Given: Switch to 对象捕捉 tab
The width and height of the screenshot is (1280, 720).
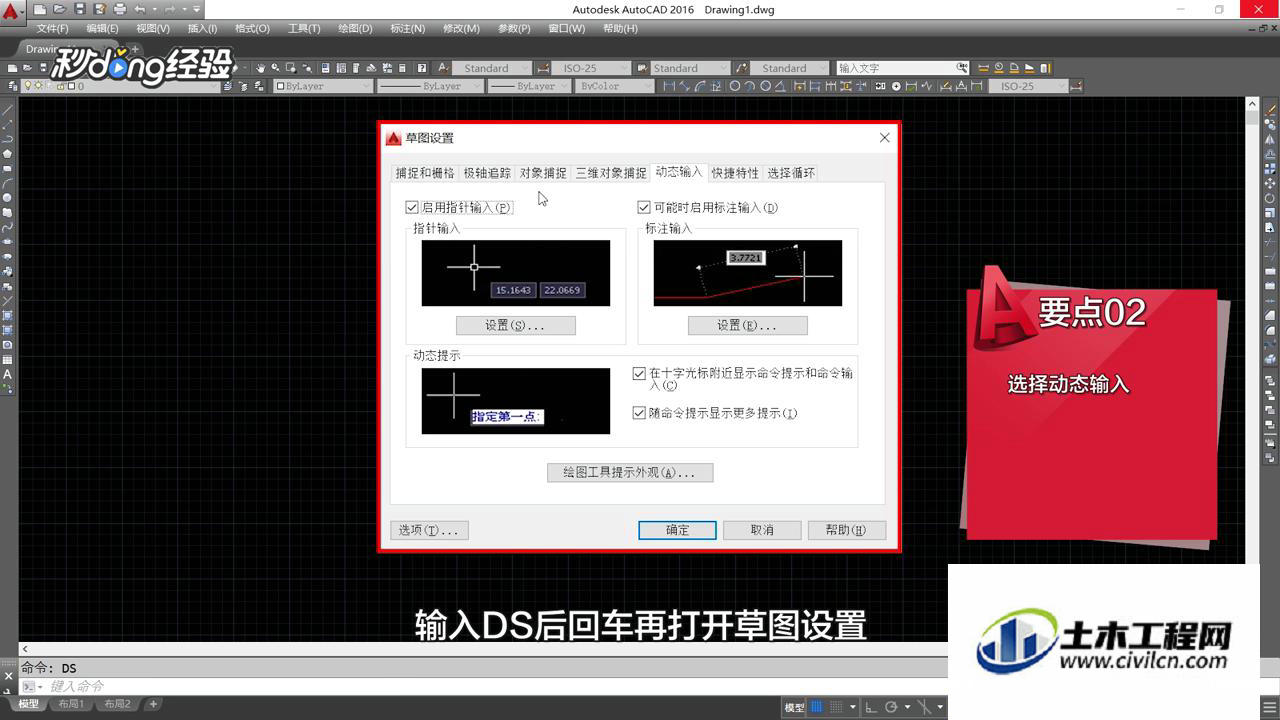Looking at the screenshot, I should (x=543, y=173).
